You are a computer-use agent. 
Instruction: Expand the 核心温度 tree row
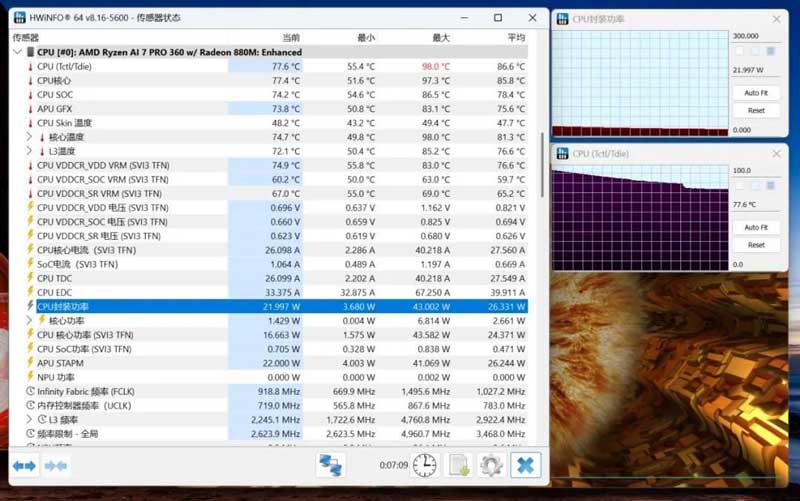(30, 137)
